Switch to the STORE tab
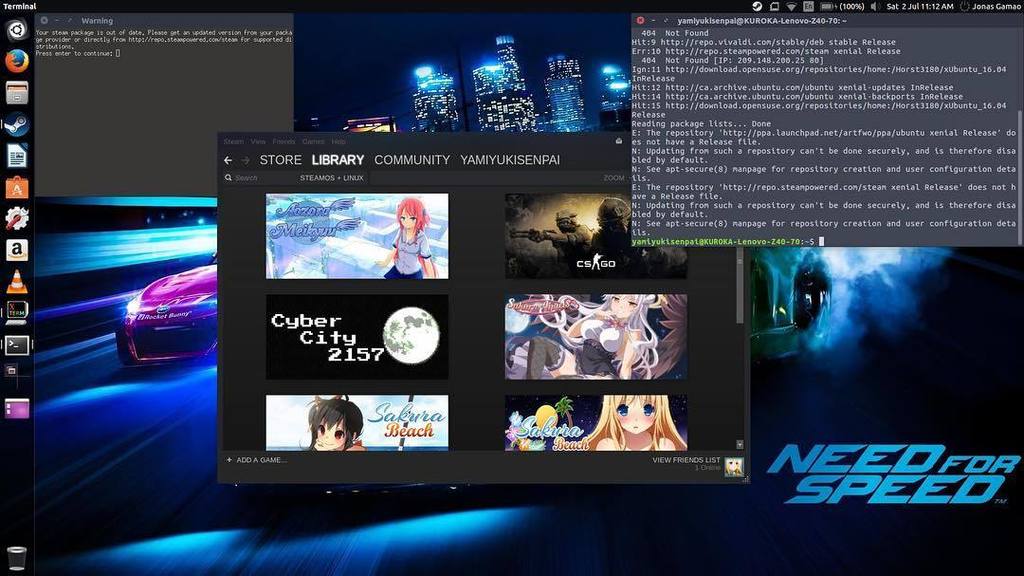The image size is (1024, 576). (281, 160)
